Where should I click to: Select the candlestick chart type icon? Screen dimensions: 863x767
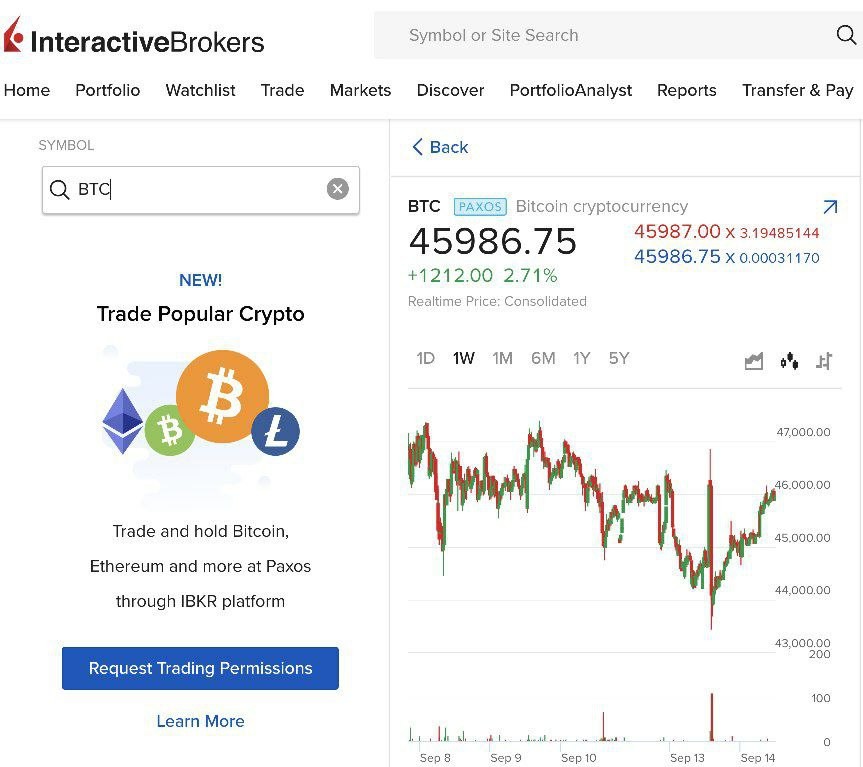(x=789, y=361)
